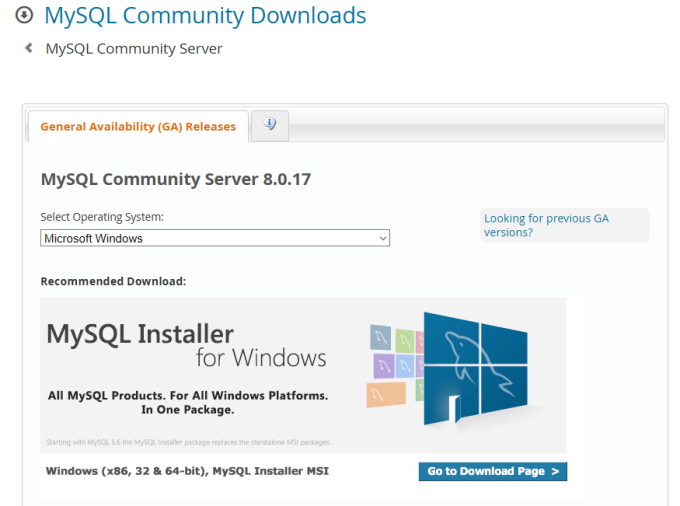Follow the Looking for previous GA versions link
Image resolution: width=680 pixels, height=506 pixels.
tap(546, 225)
